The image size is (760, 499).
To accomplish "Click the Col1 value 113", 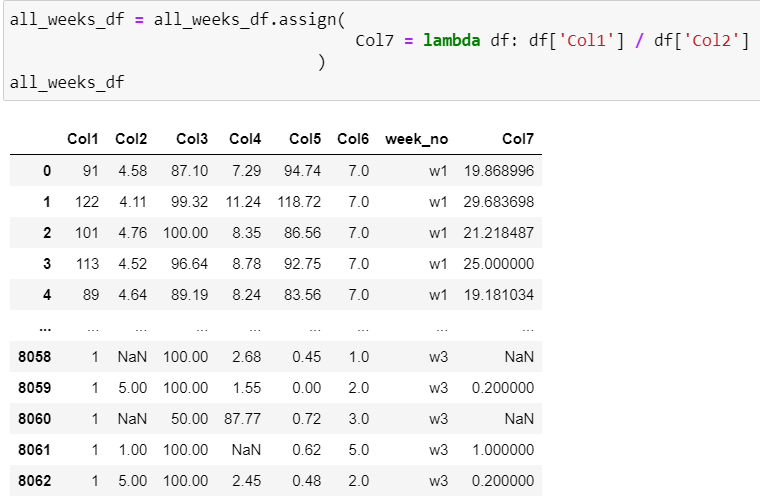I will coord(87,264).
